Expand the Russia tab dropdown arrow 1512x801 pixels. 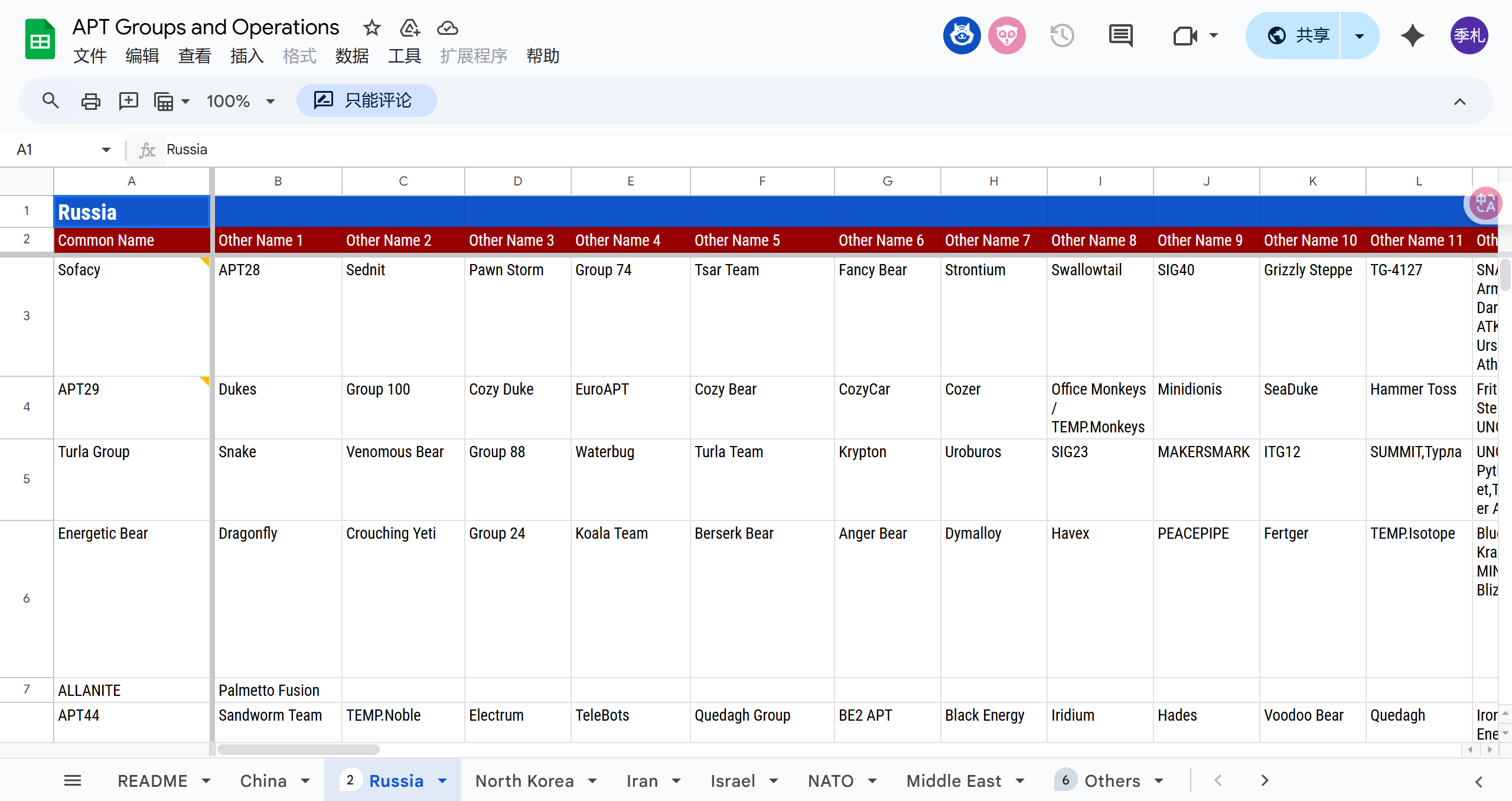tap(442, 781)
